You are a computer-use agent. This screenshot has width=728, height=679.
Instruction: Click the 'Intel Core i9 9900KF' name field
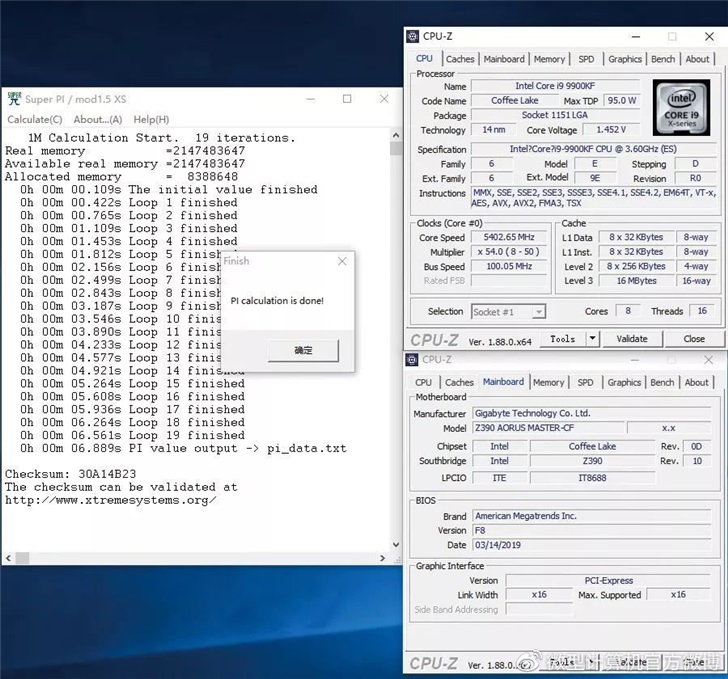coord(555,86)
